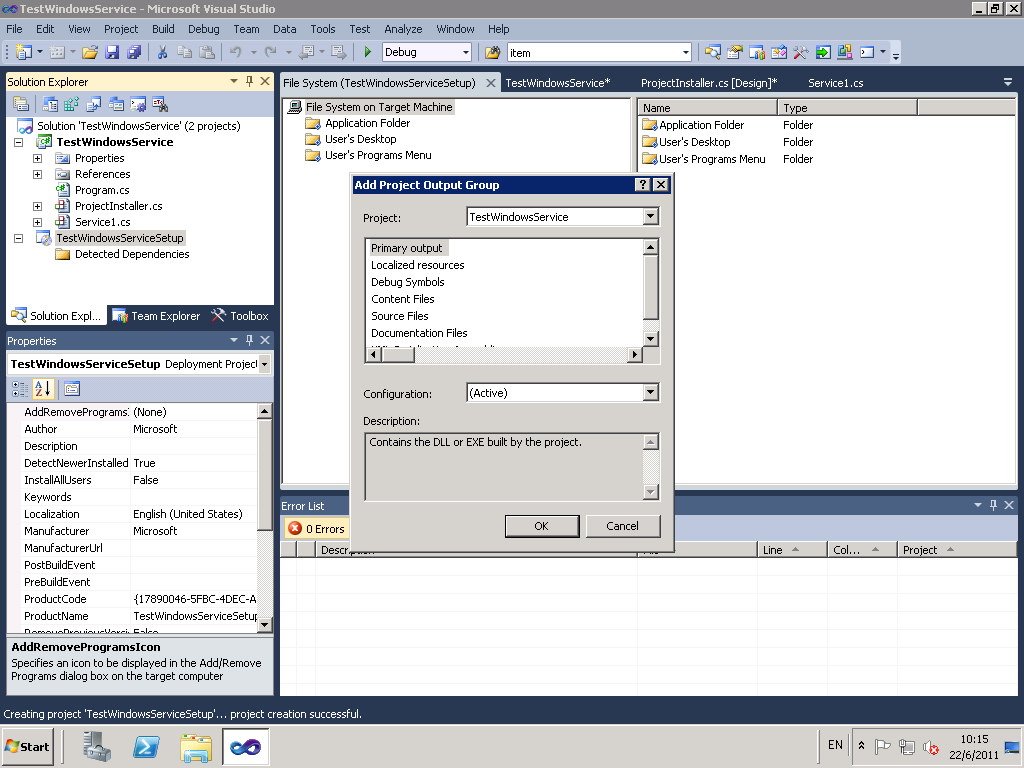Viewport: 1024px width, 768px height.
Task: Click the Cut scissors icon
Action: (x=163, y=52)
